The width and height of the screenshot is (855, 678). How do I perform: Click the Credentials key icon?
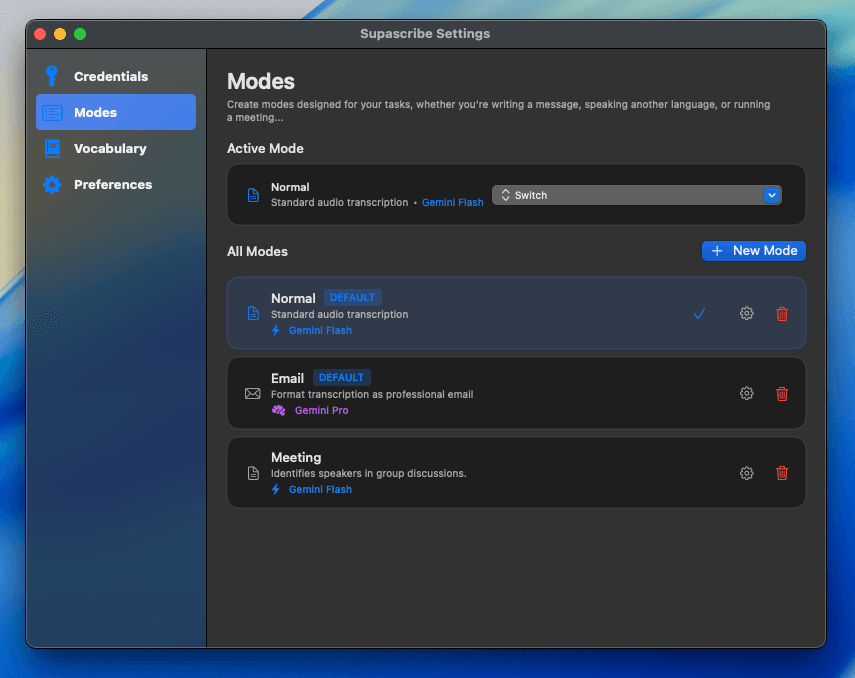[x=51, y=76]
